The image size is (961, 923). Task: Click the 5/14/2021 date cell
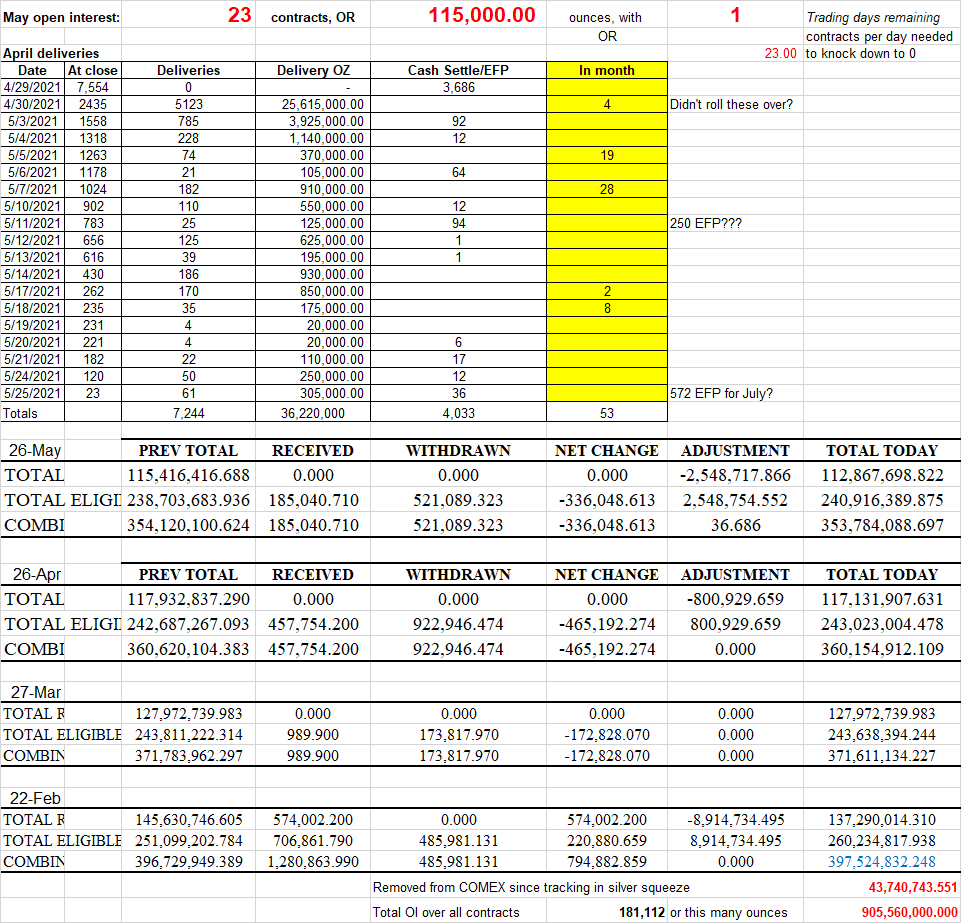pyautogui.click(x=32, y=274)
